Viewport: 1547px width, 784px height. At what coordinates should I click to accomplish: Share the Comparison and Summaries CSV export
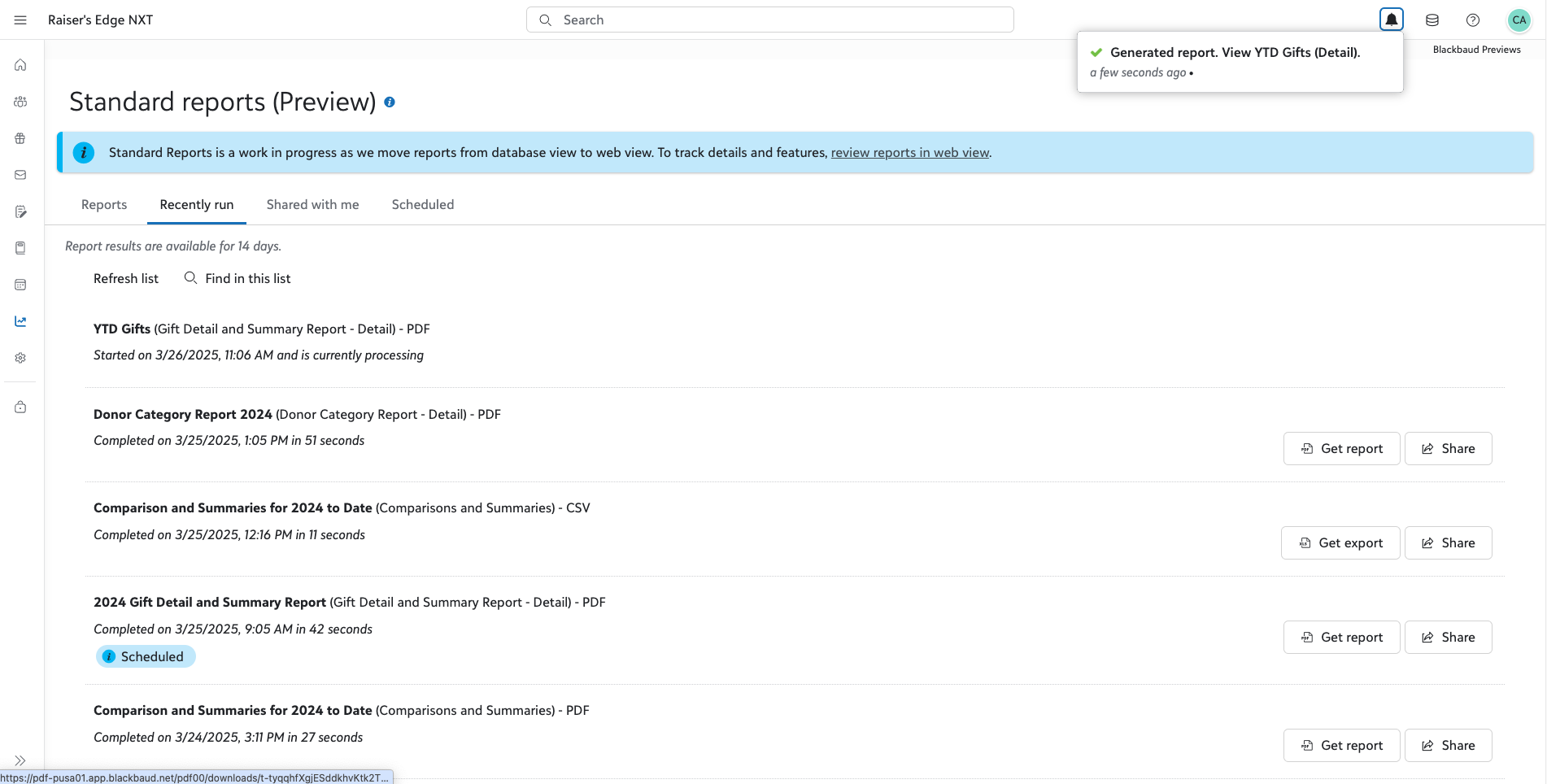point(1449,543)
